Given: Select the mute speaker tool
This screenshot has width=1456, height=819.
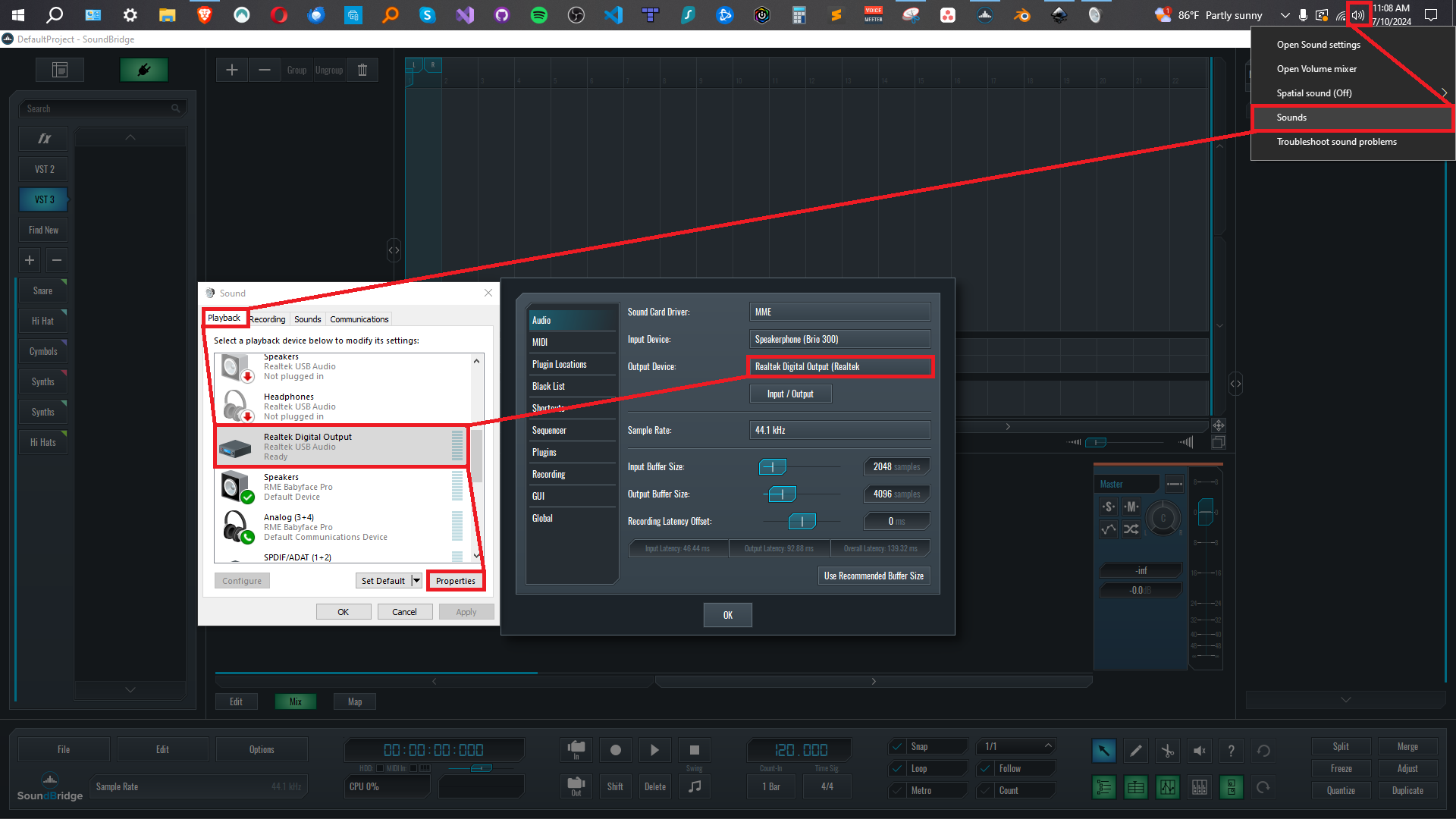Looking at the screenshot, I should pyautogui.click(x=1200, y=751).
